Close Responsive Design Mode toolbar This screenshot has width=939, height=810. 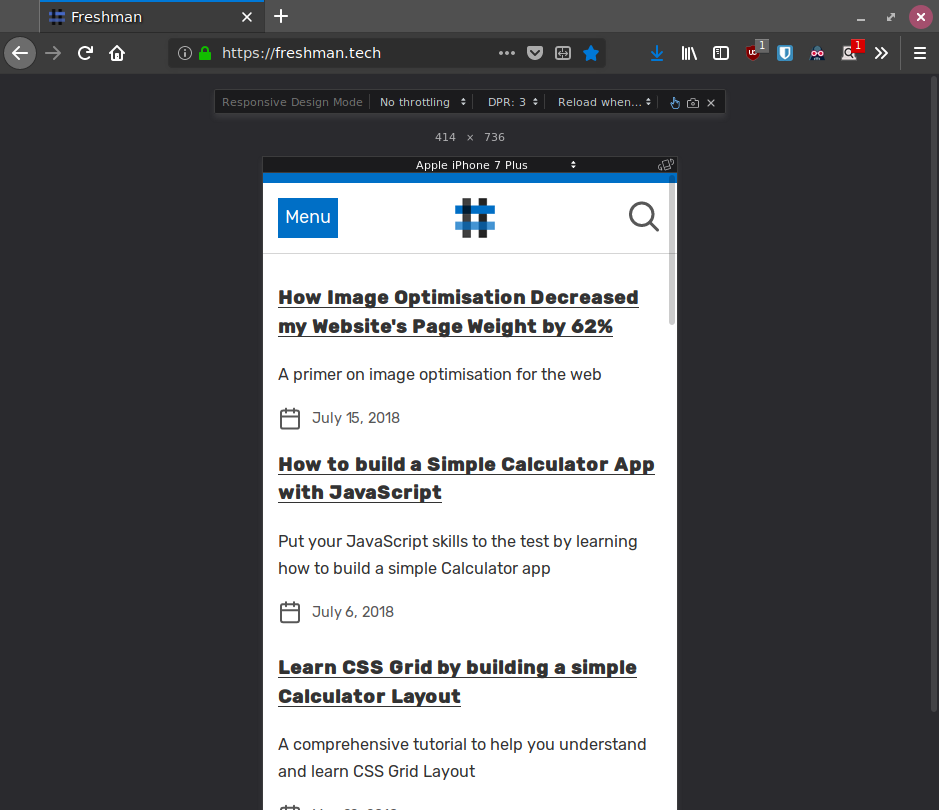click(x=711, y=103)
